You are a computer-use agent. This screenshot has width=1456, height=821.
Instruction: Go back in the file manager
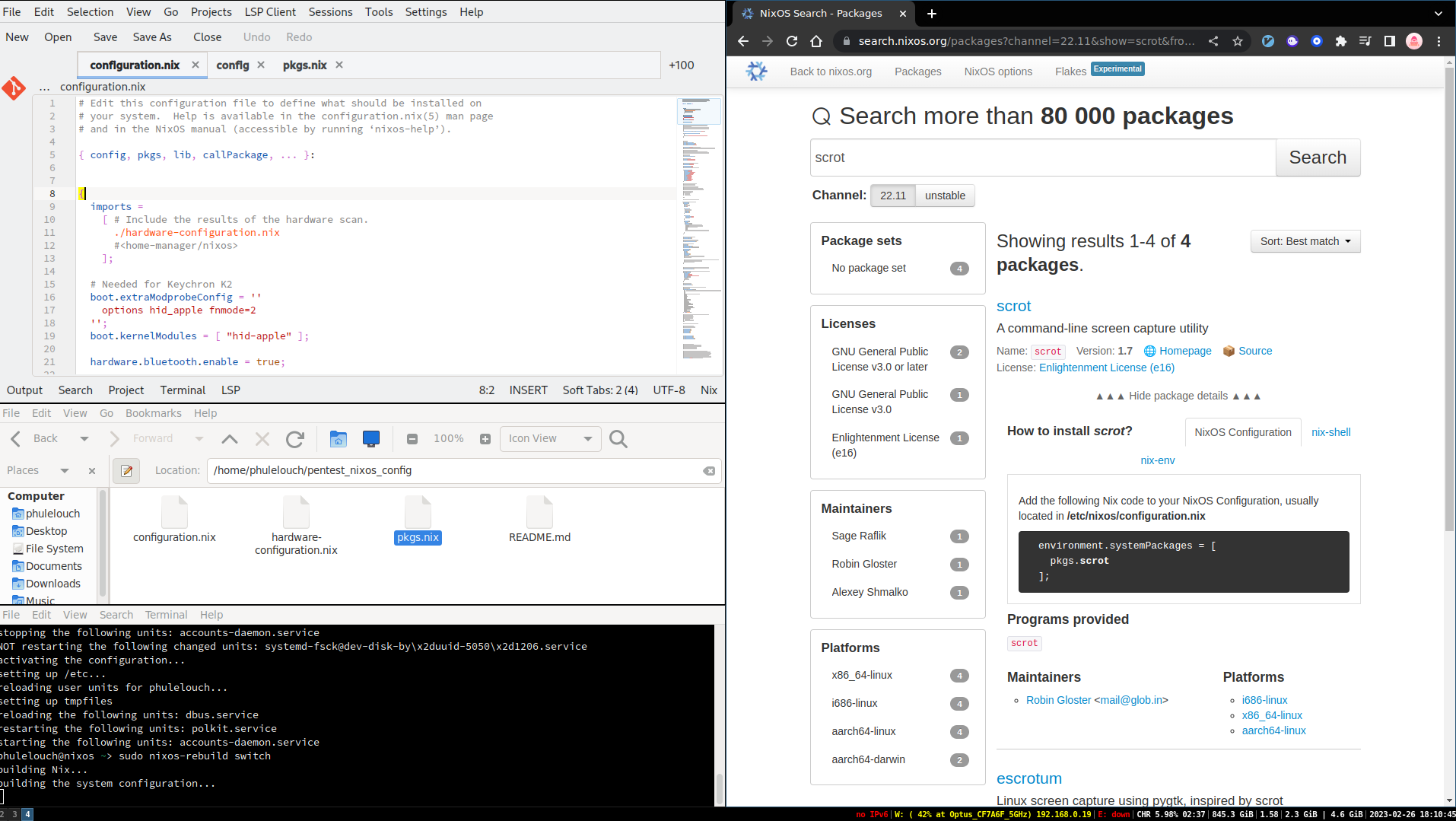coord(35,438)
